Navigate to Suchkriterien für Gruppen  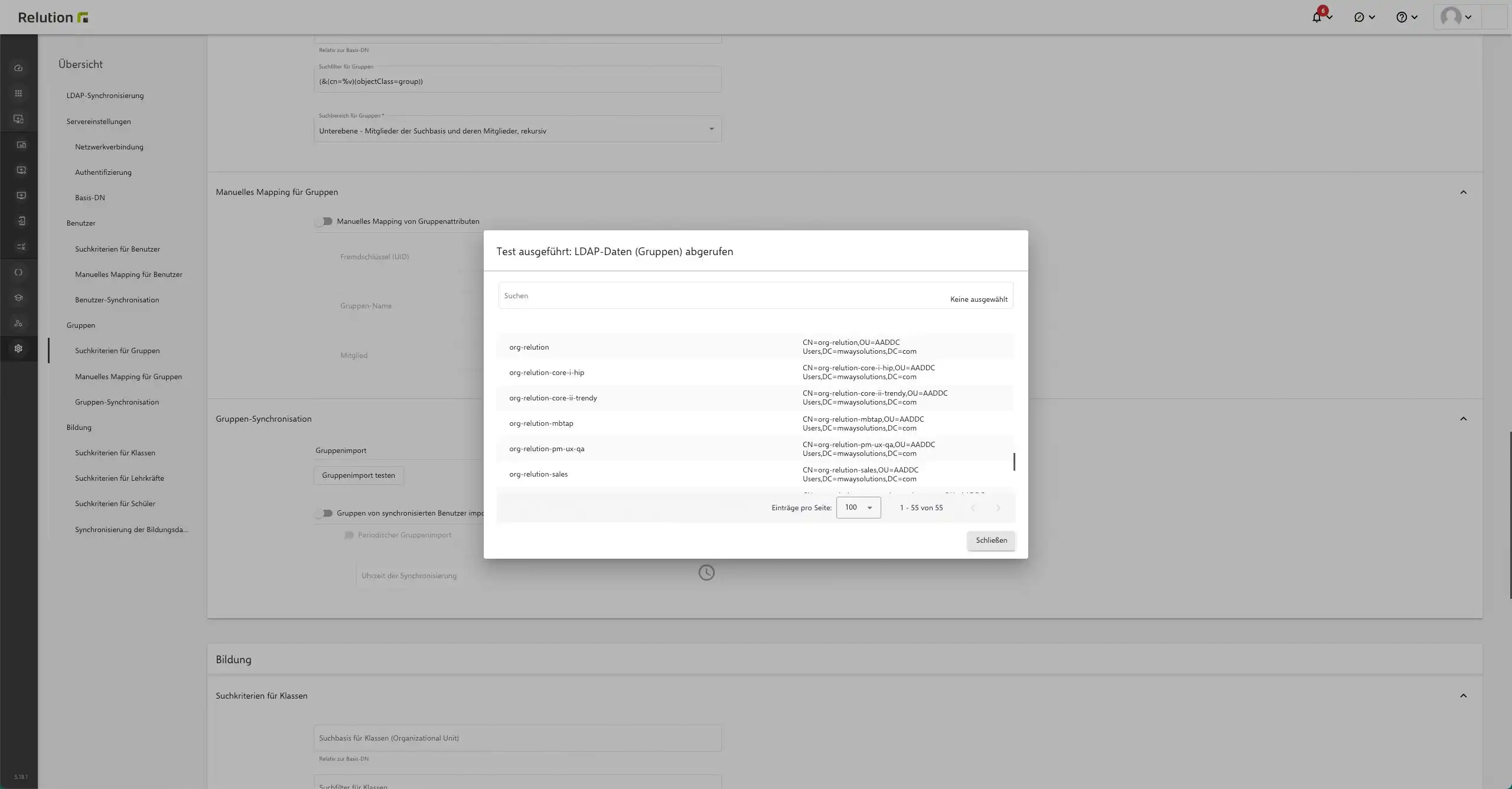point(118,351)
